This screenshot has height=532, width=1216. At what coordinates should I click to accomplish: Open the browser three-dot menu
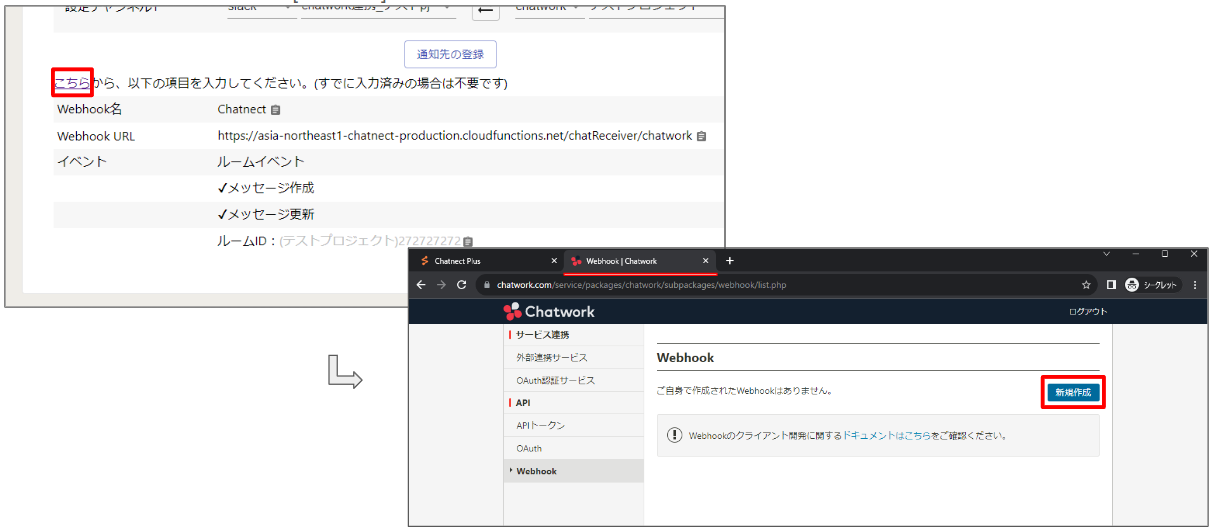pos(1195,285)
